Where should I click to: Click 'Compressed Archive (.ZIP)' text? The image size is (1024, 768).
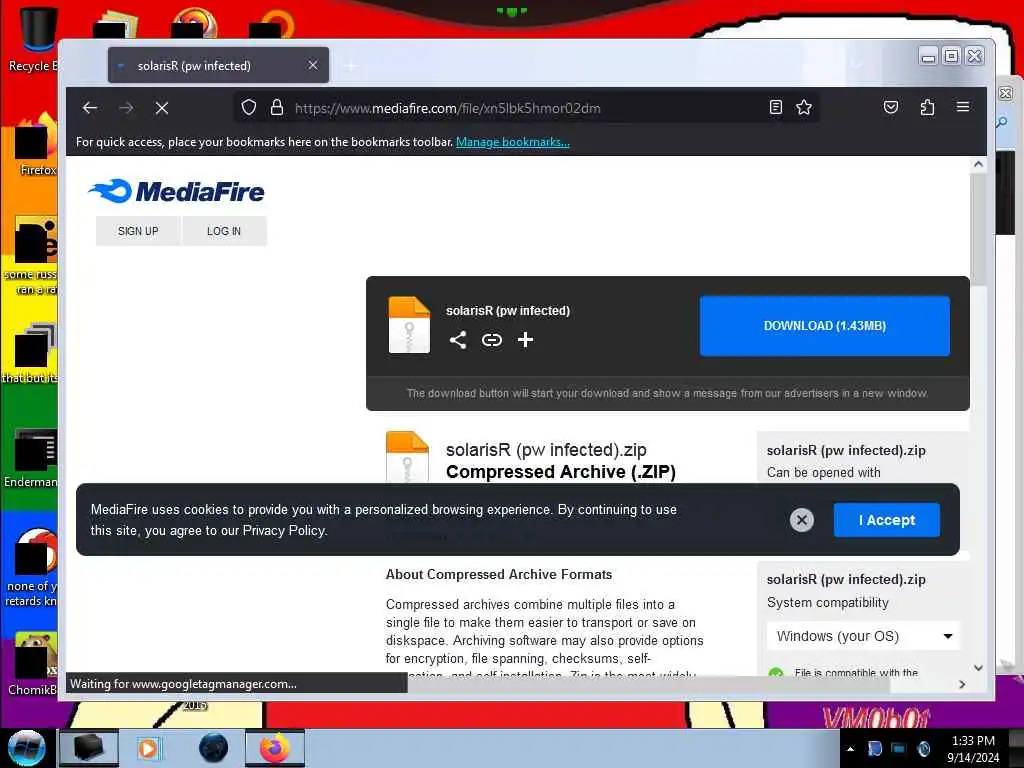tap(561, 472)
